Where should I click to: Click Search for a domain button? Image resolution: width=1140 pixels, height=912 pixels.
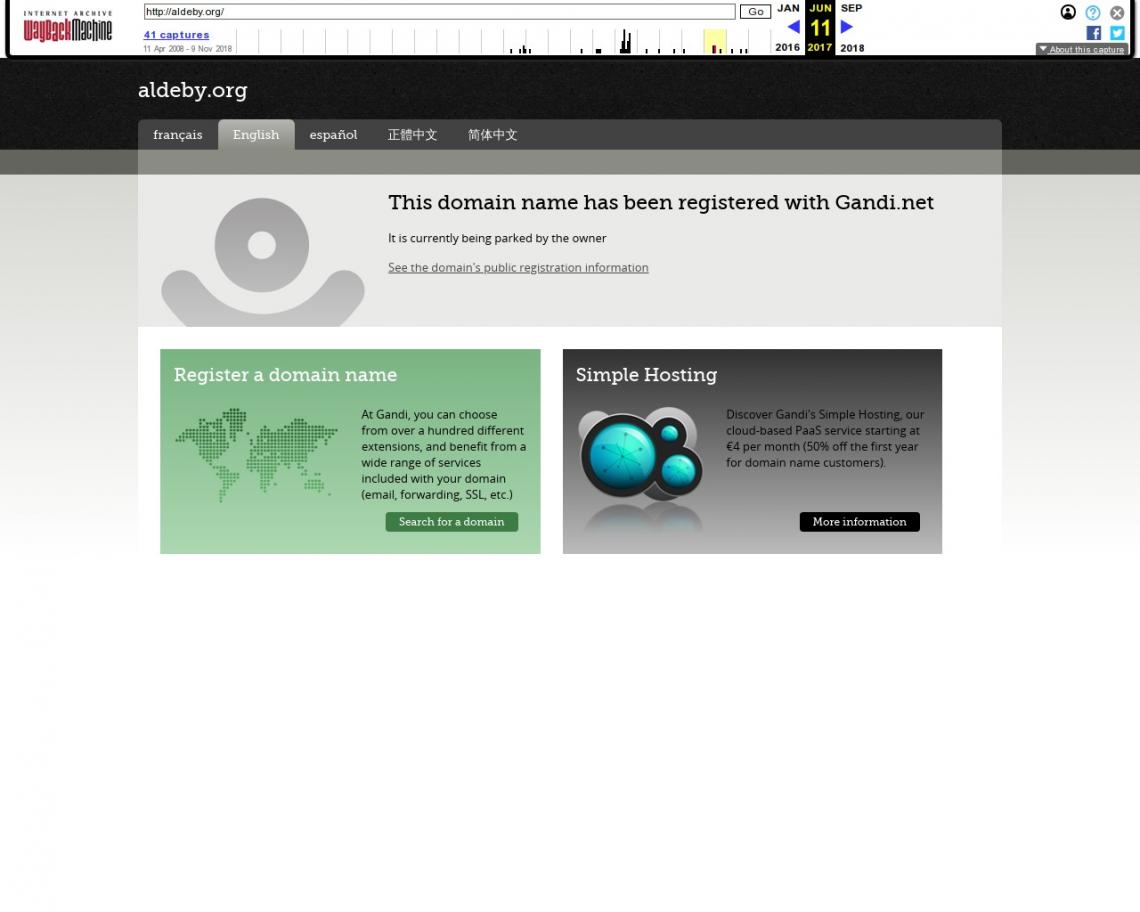(x=451, y=521)
